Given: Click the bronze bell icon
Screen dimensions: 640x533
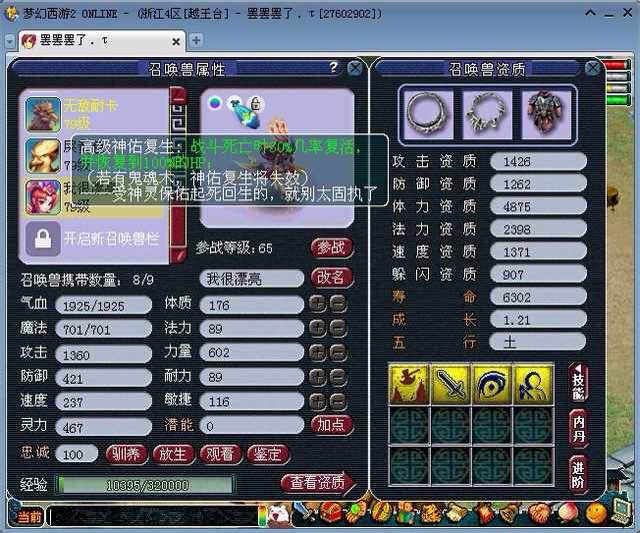Looking at the screenshot, I should pos(511,513).
